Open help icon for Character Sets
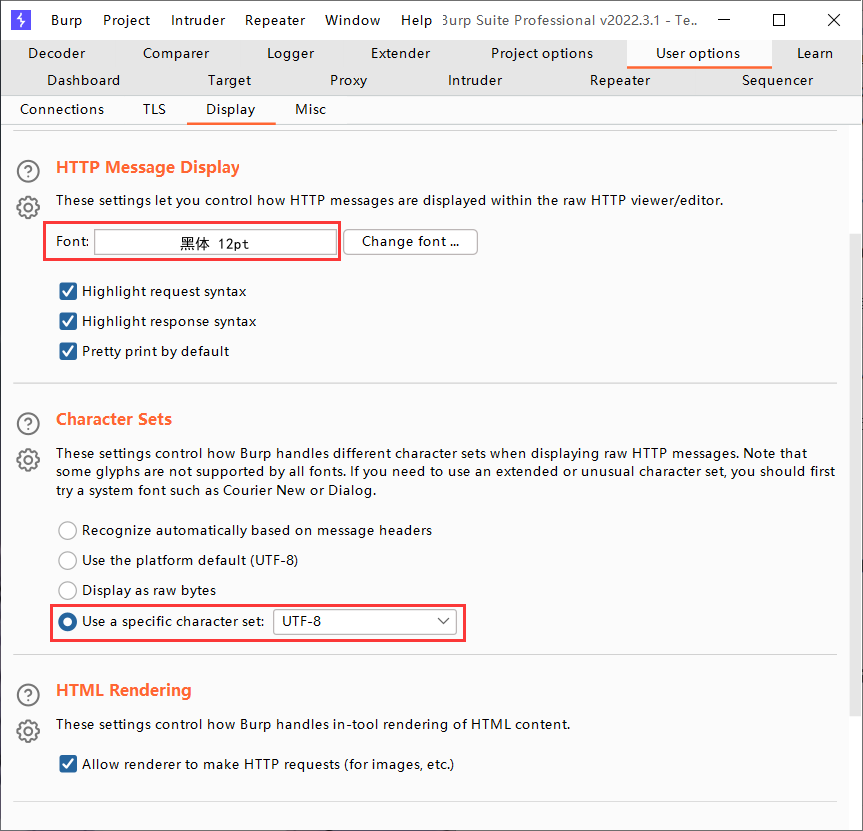The width and height of the screenshot is (863, 831). (x=28, y=423)
